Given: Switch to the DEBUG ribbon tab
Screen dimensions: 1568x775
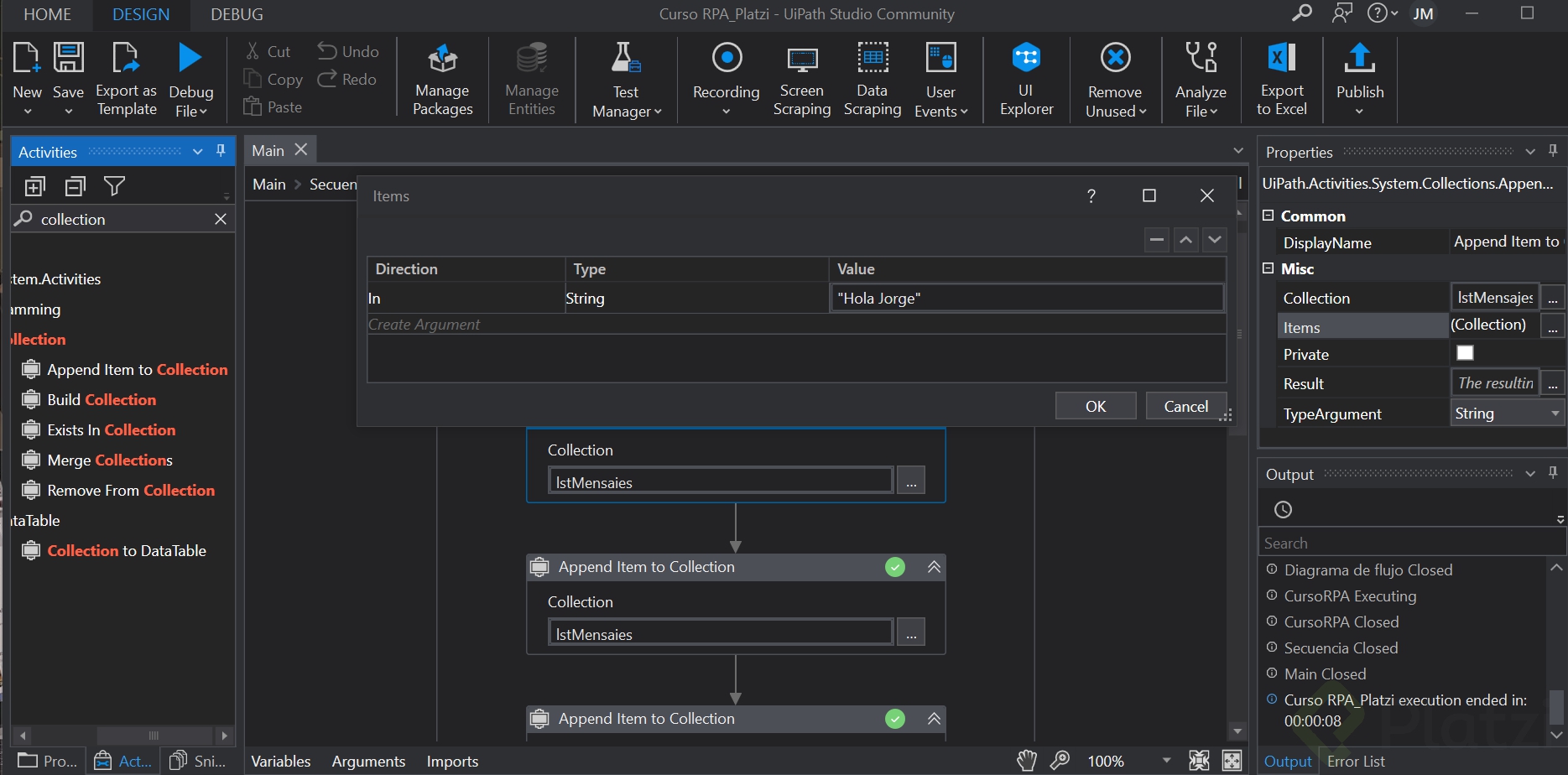Looking at the screenshot, I should coord(237,14).
